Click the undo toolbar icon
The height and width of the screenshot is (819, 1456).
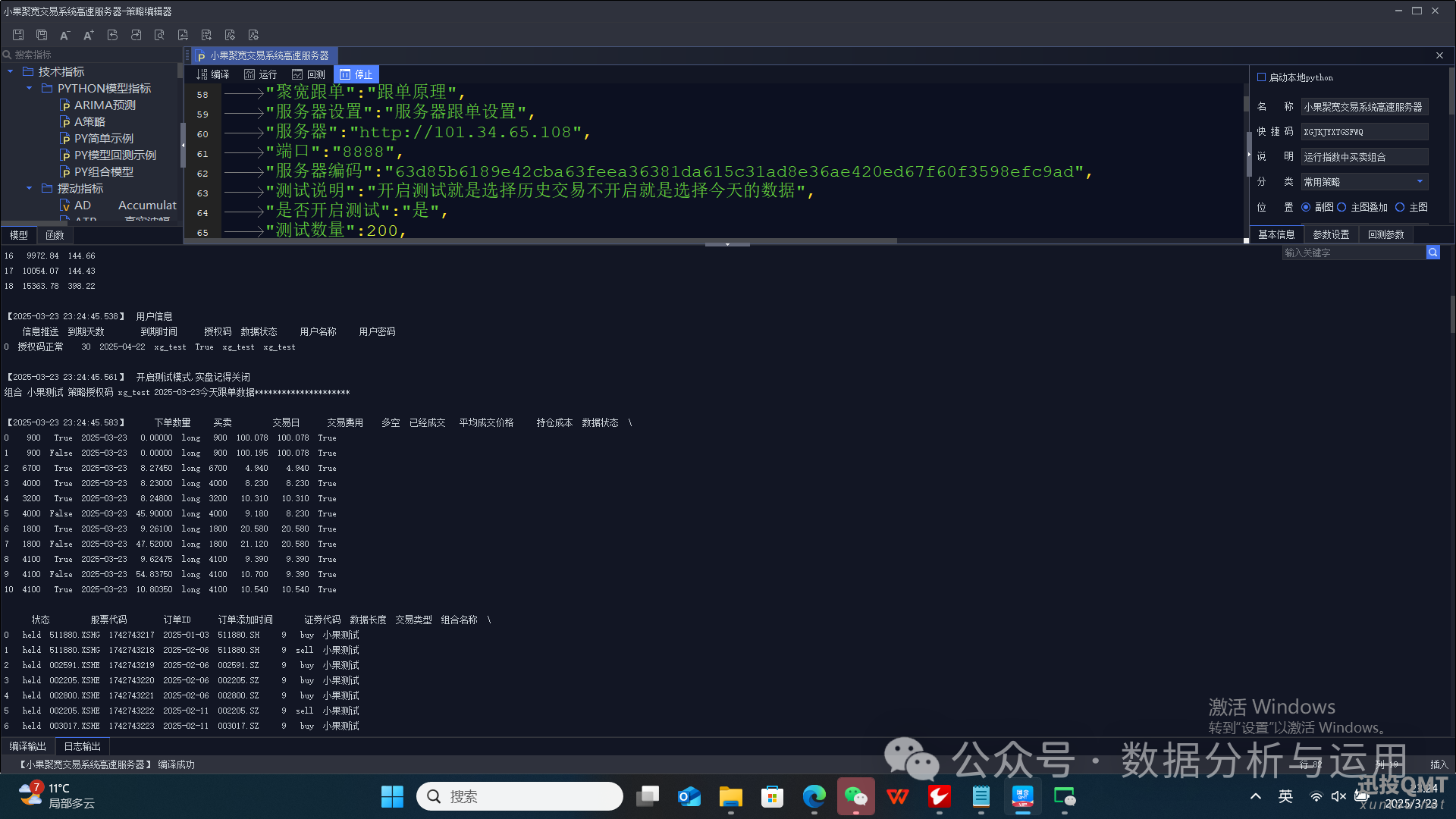coord(112,35)
